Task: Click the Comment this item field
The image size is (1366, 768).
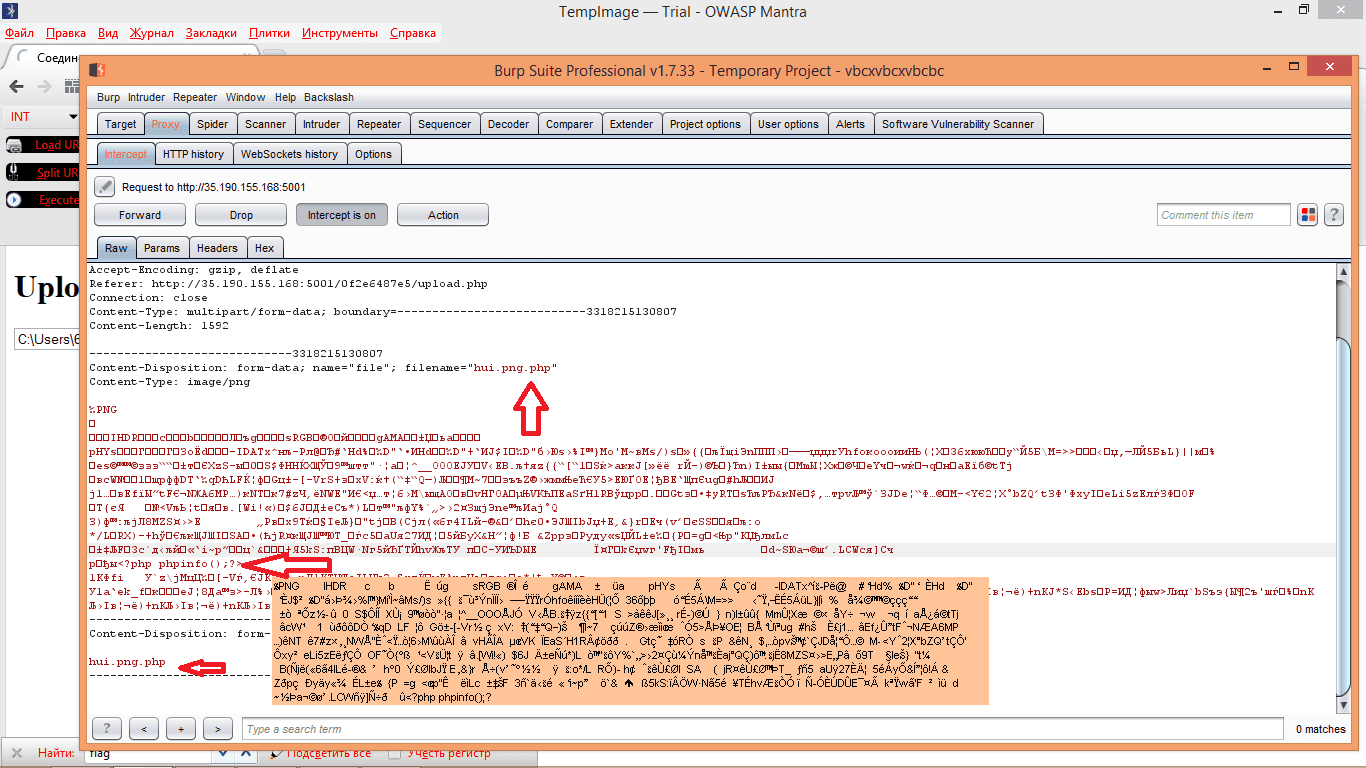Action: [x=1224, y=215]
